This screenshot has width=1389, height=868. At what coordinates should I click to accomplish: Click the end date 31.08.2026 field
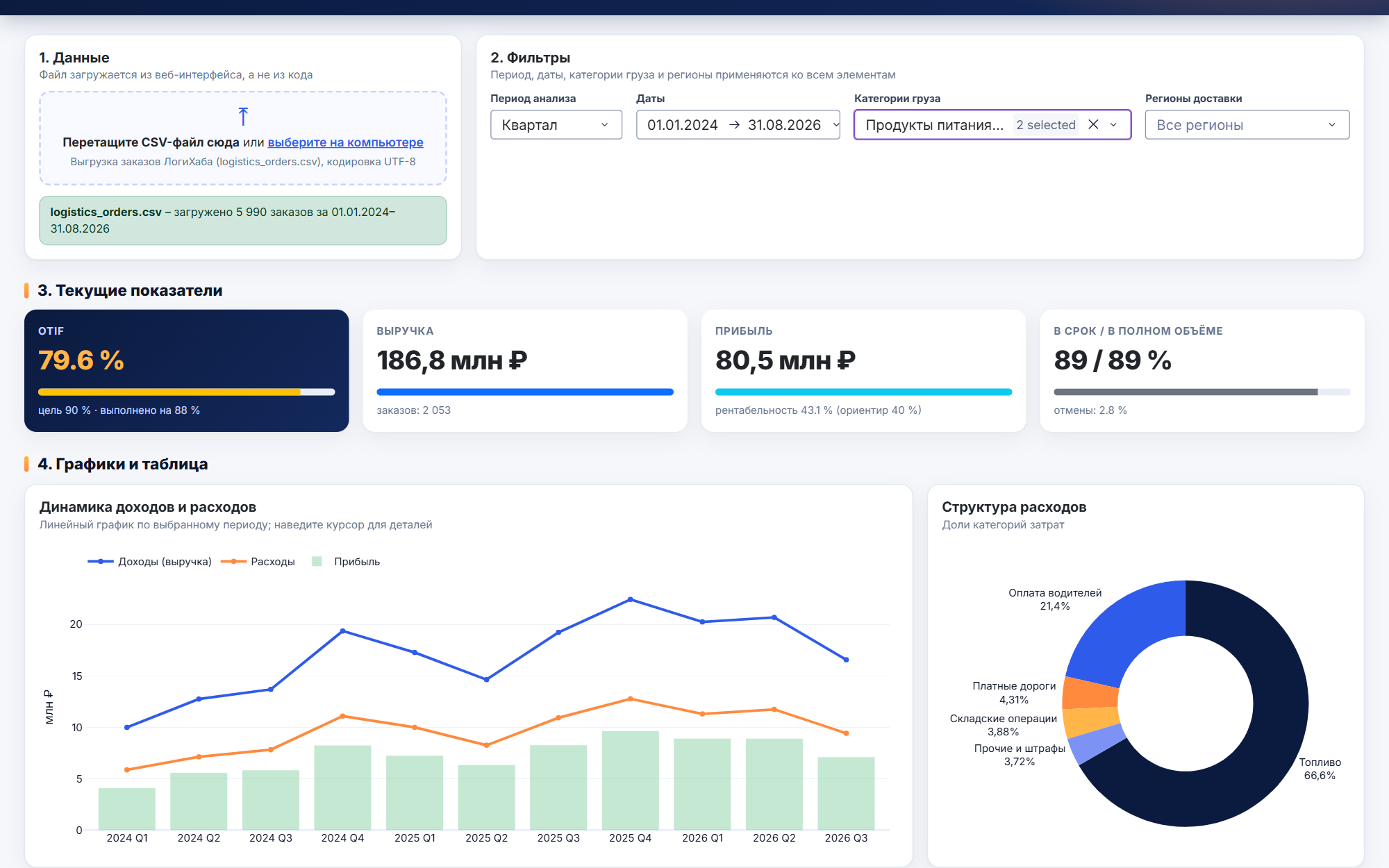784,125
